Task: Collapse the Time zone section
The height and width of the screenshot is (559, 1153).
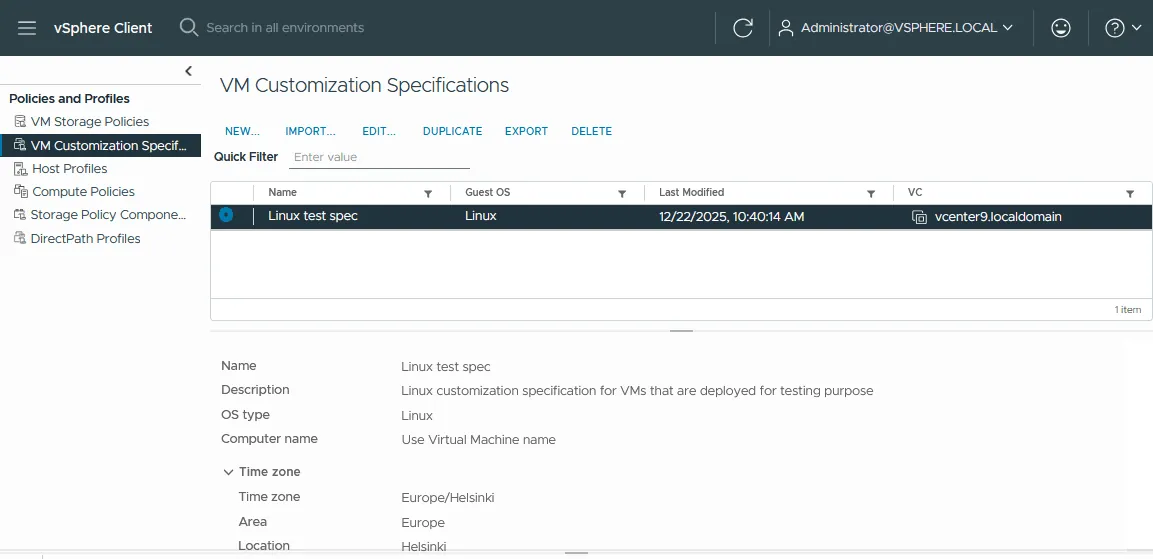Action: coord(229,472)
